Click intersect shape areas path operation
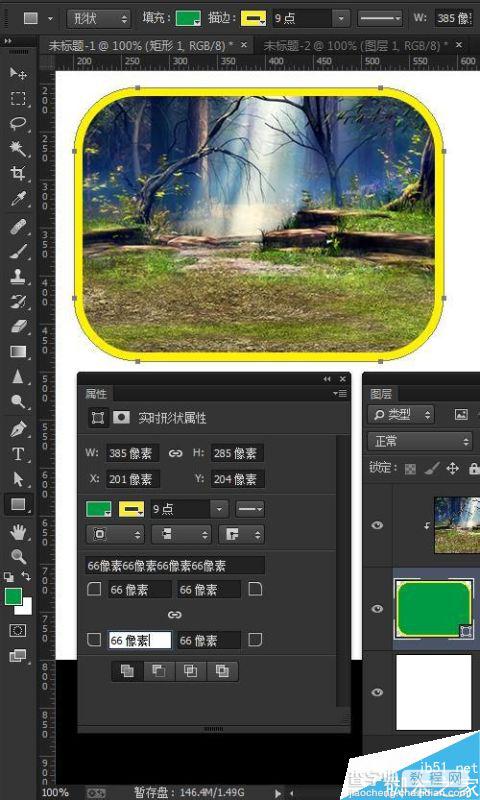The image size is (480, 800). point(191,671)
